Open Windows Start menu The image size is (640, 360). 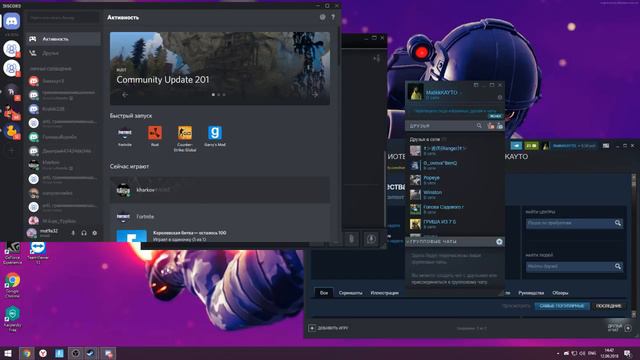[8, 353]
